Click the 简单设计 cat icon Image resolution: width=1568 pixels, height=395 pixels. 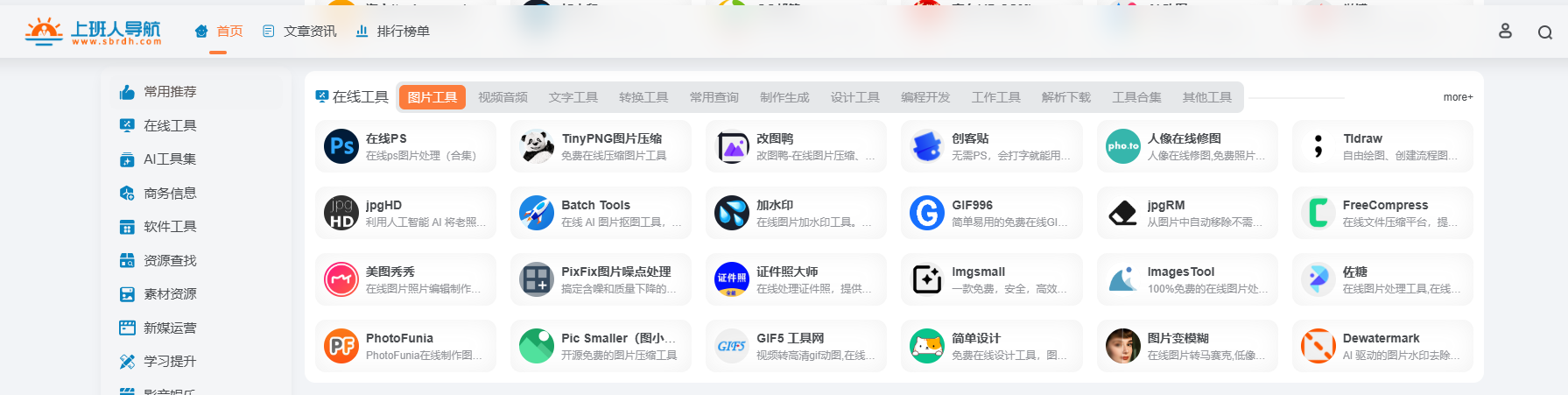[927, 346]
